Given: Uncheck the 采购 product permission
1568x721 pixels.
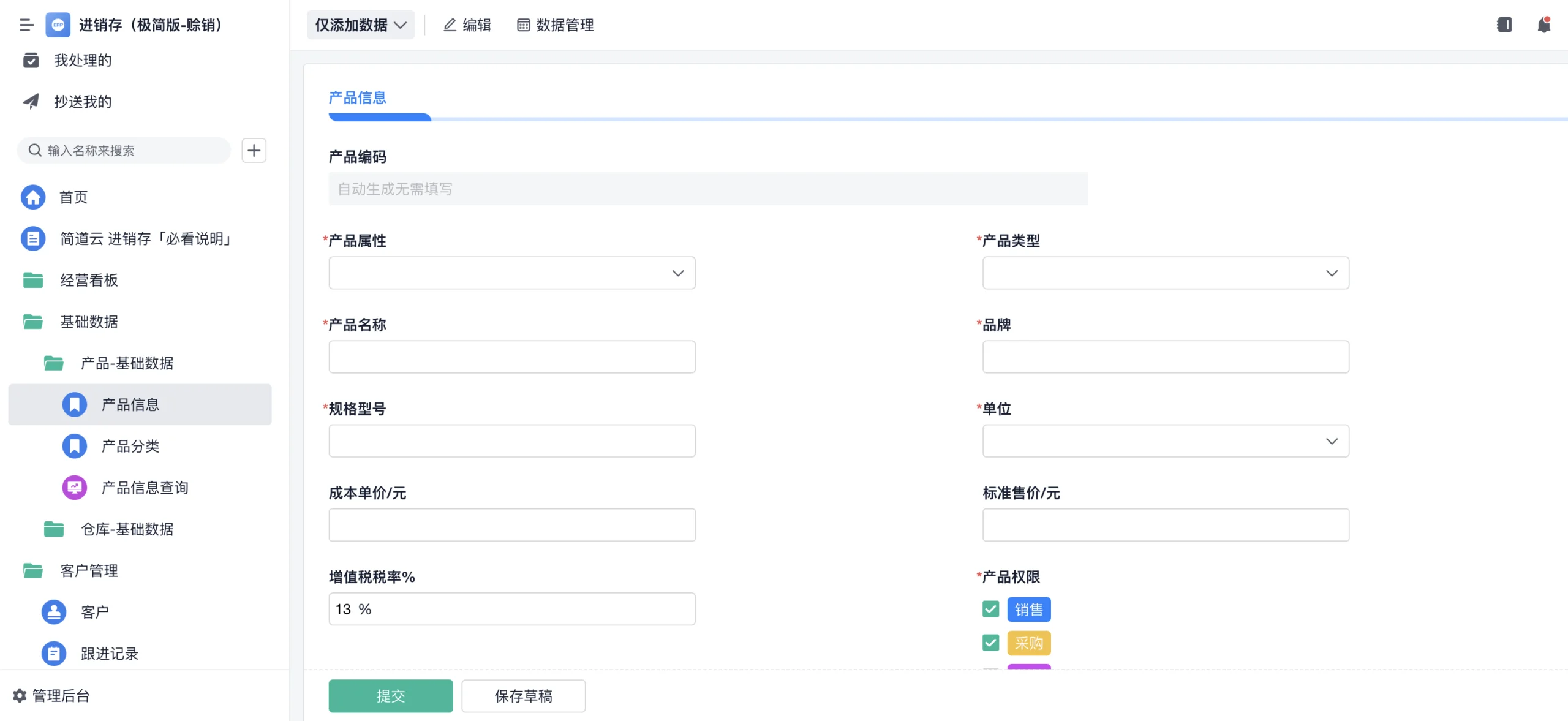Looking at the screenshot, I should coord(990,643).
